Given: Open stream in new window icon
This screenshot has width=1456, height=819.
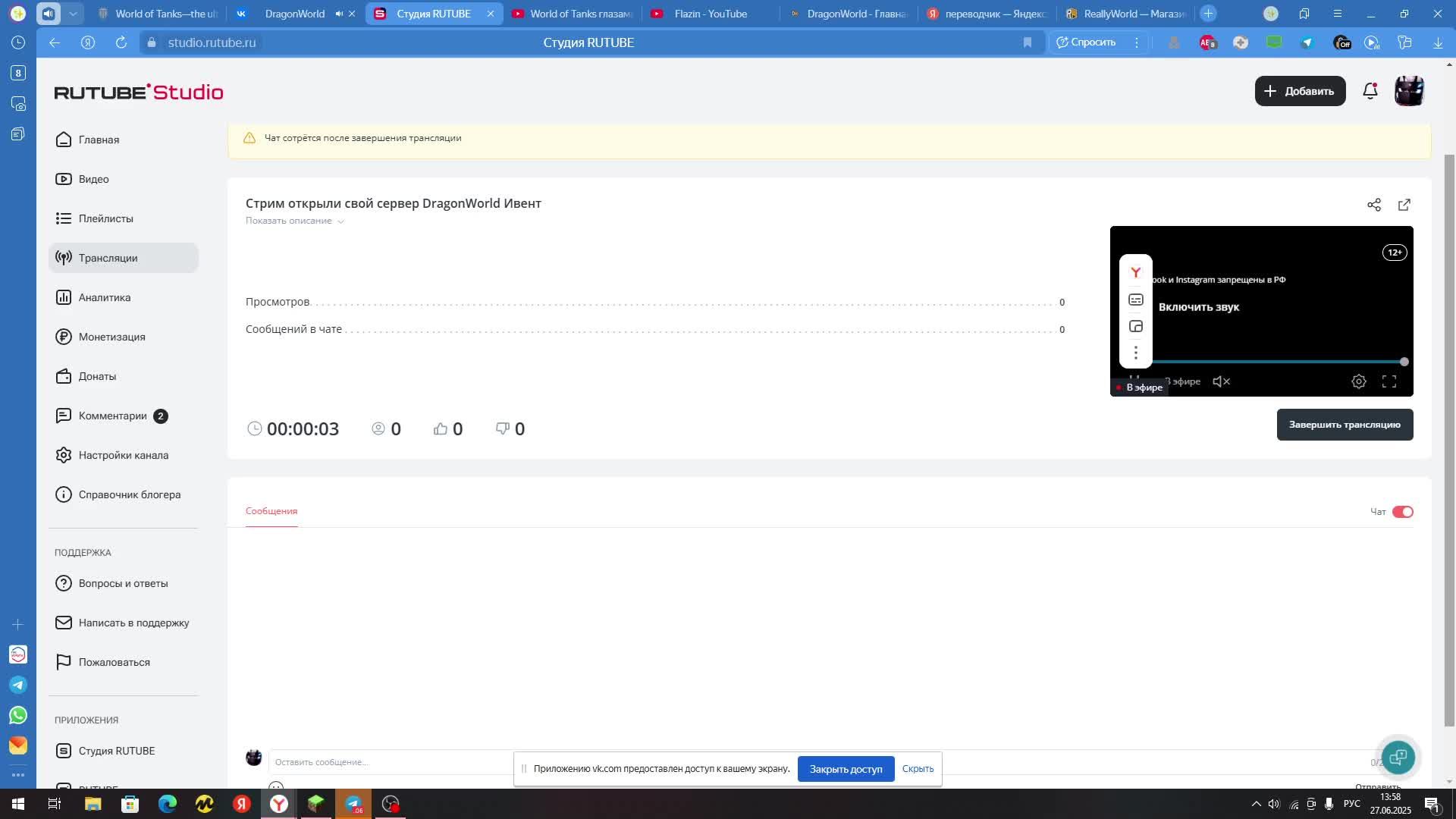Looking at the screenshot, I should click(x=1404, y=205).
